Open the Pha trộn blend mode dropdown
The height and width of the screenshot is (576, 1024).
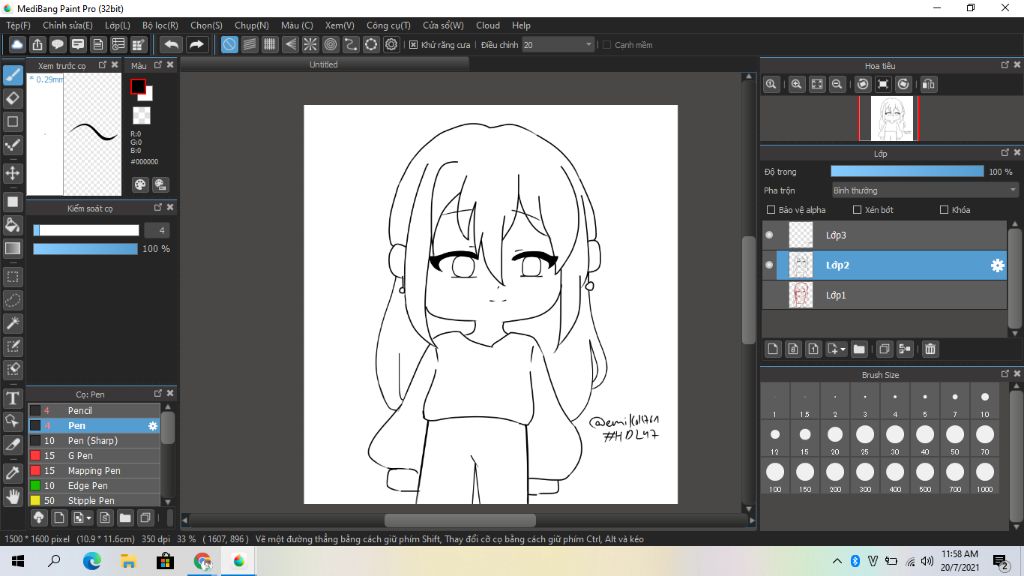pos(924,191)
